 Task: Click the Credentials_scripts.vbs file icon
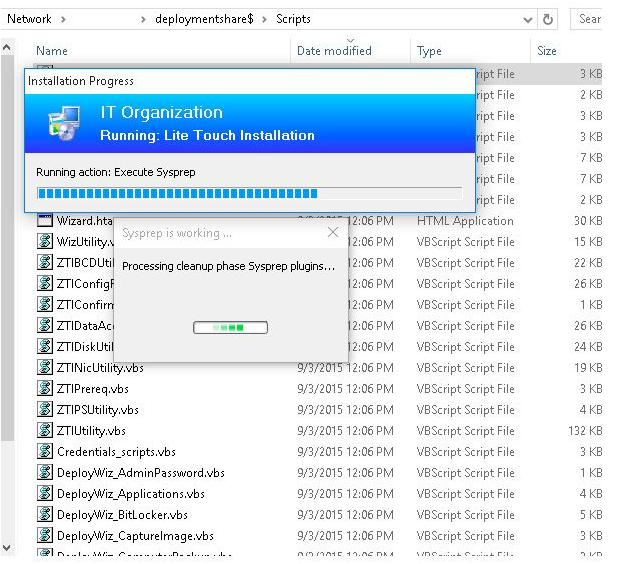coord(45,451)
